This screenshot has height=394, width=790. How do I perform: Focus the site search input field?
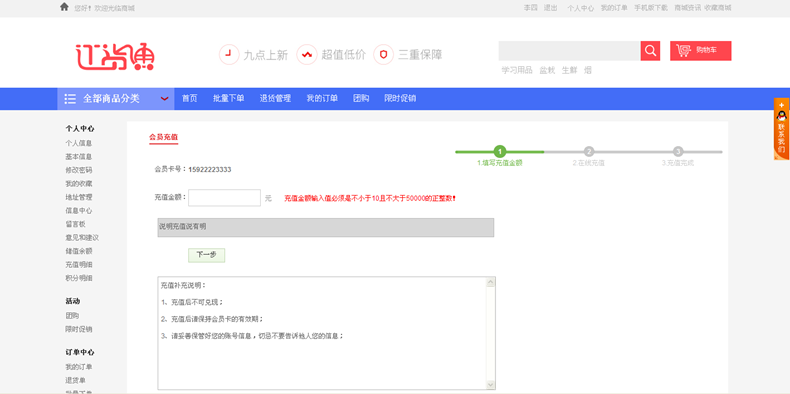coord(569,51)
